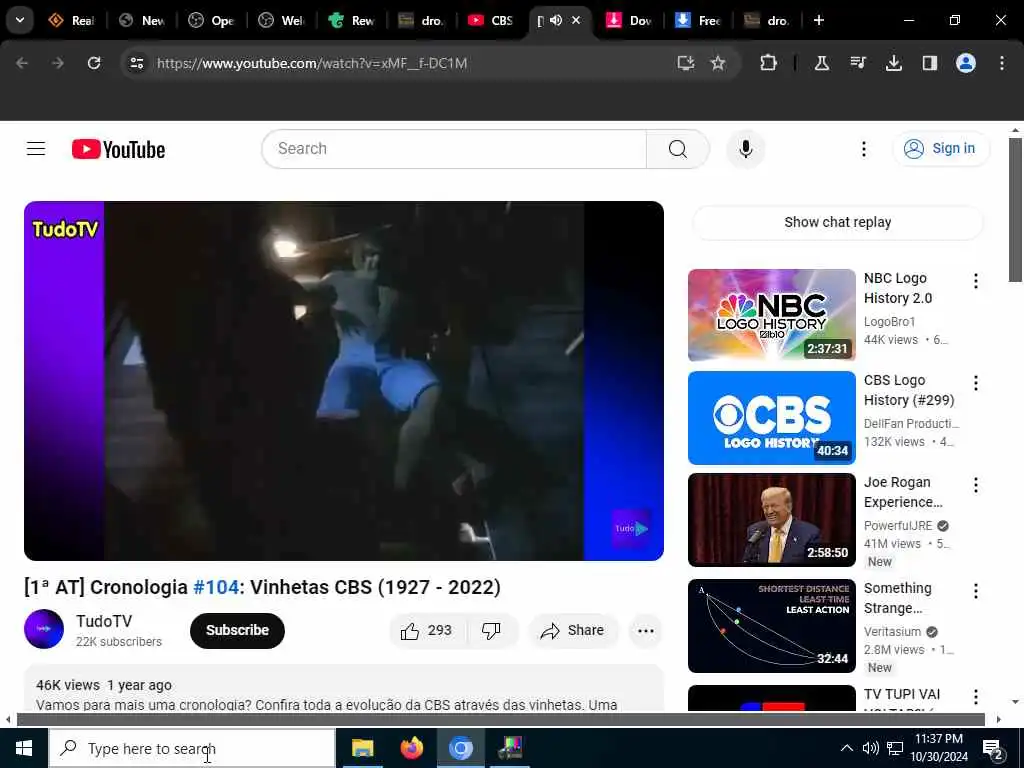Open the TudoTV channel name link
Viewport: 1024px width, 768px height.
coord(104,621)
